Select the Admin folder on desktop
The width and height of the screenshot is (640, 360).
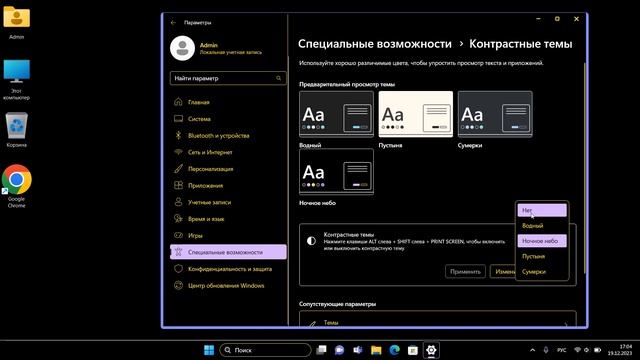[x=16, y=22]
